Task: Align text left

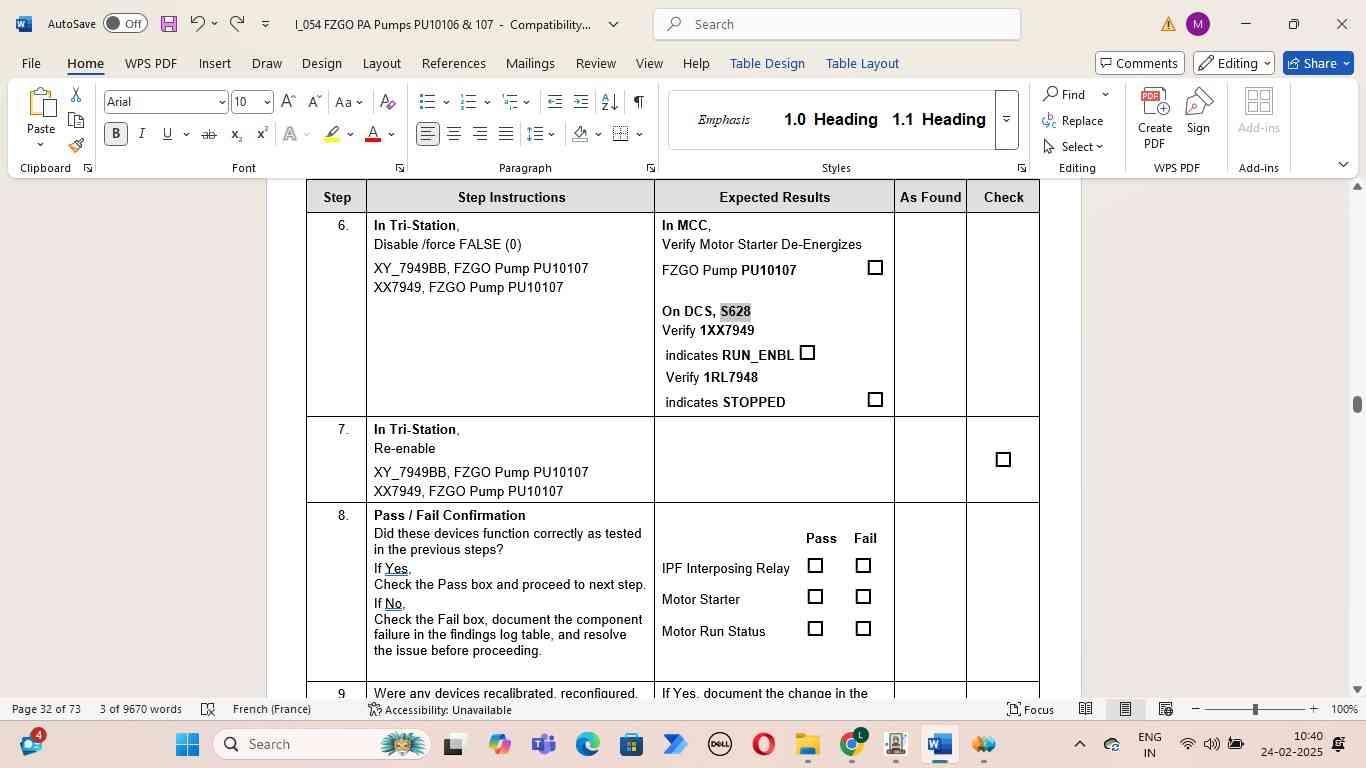Action: pyautogui.click(x=428, y=134)
